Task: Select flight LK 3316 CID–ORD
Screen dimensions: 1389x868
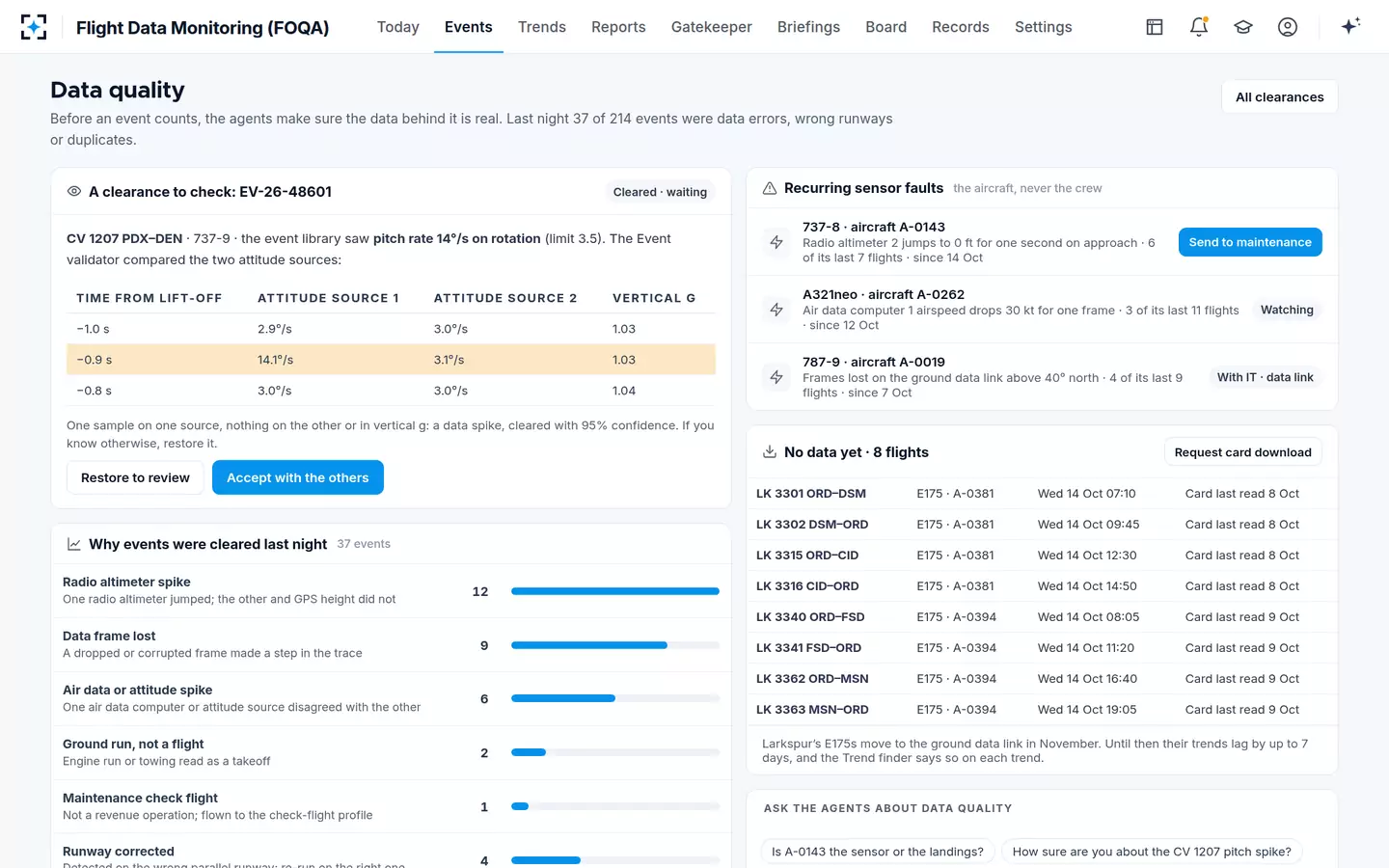Action: pyautogui.click(x=1042, y=586)
